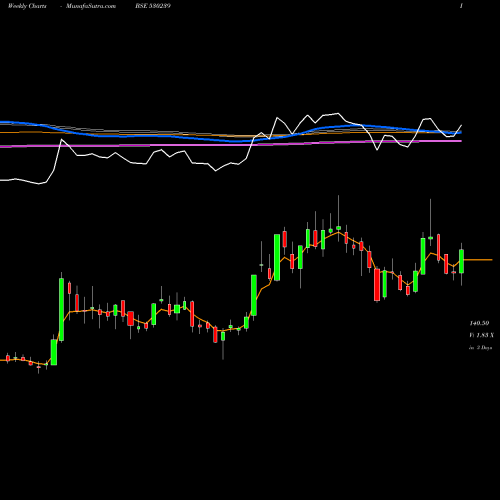Click the 'V: 1.83 X' volume text

(x=481, y=335)
